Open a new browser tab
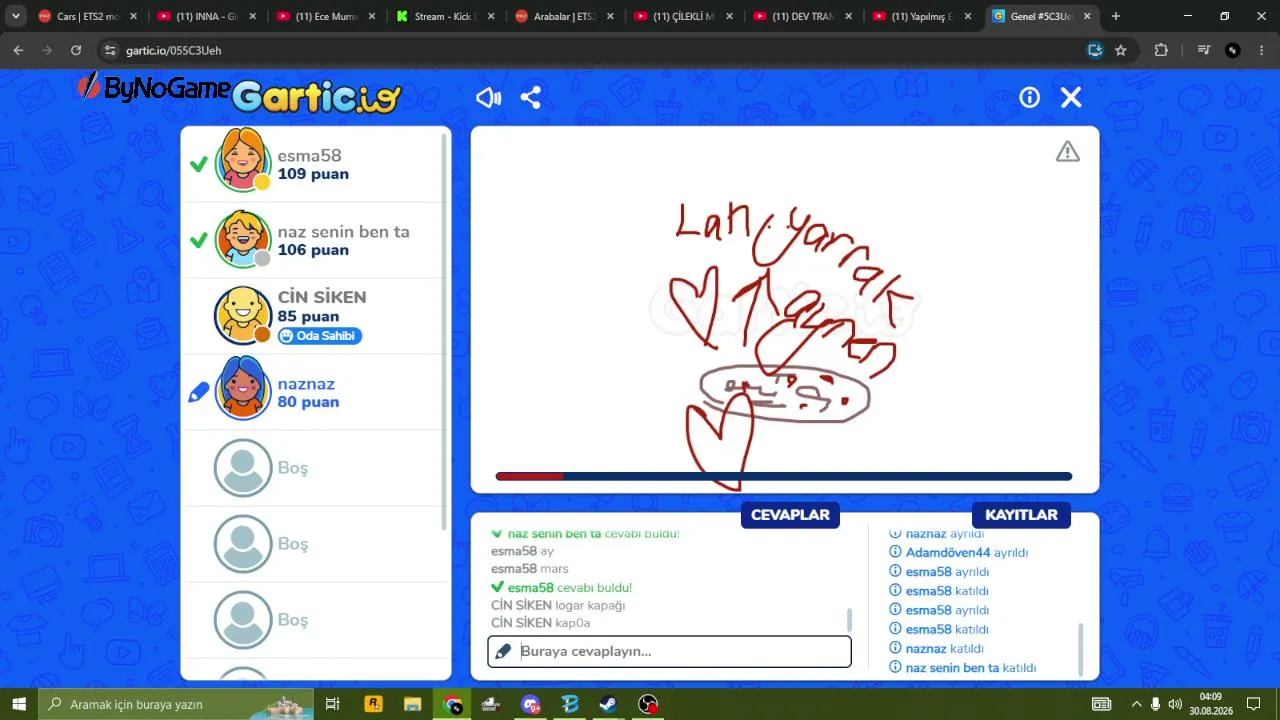Viewport: 1280px width, 720px height. [x=1116, y=16]
